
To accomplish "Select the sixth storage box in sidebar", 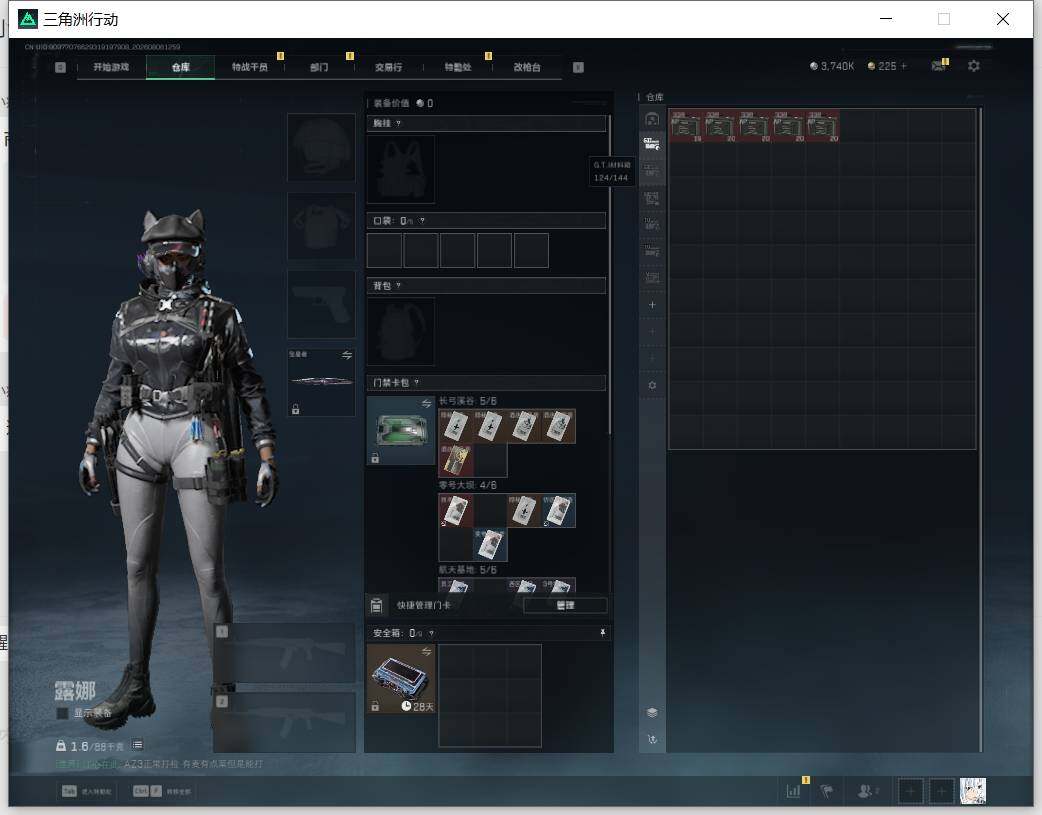I will tap(652, 251).
